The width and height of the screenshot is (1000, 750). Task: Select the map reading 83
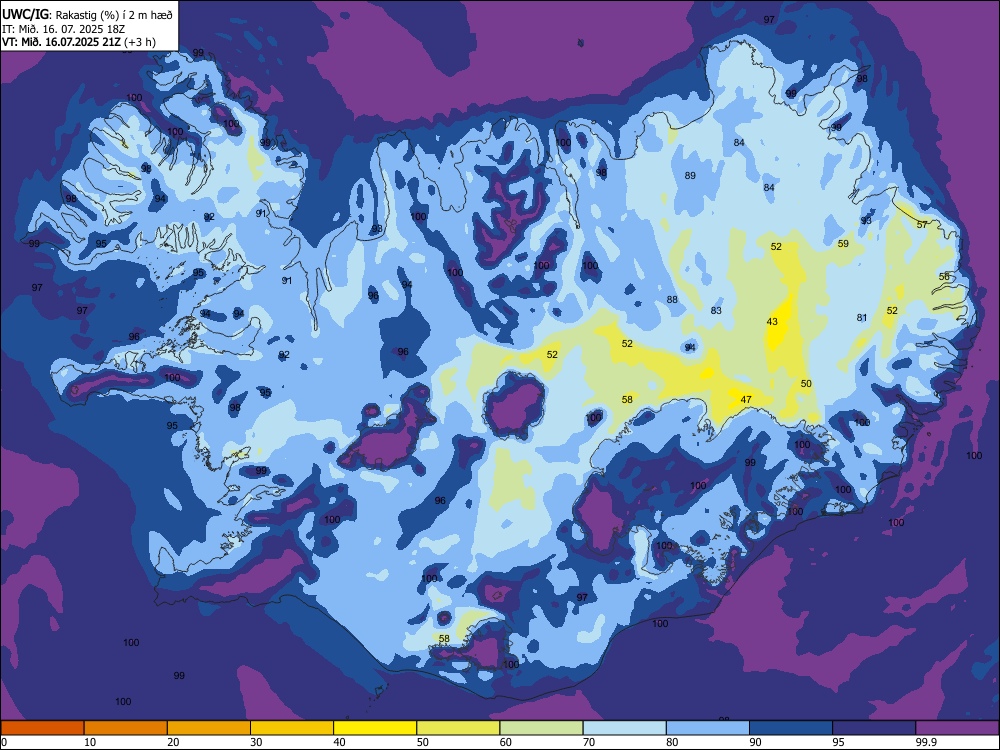click(x=716, y=311)
